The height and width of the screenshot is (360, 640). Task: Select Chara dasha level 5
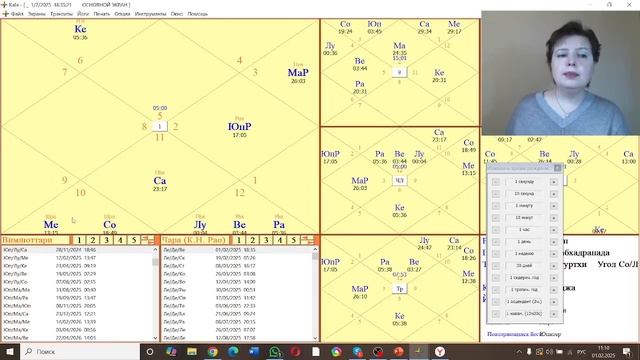(293, 240)
